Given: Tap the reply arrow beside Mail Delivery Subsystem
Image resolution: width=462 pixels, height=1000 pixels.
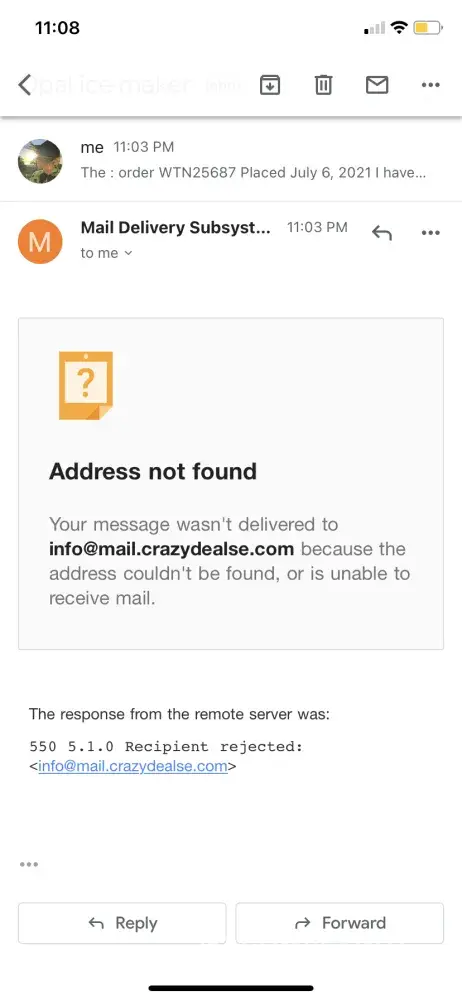Looking at the screenshot, I should tap(381, 233).
